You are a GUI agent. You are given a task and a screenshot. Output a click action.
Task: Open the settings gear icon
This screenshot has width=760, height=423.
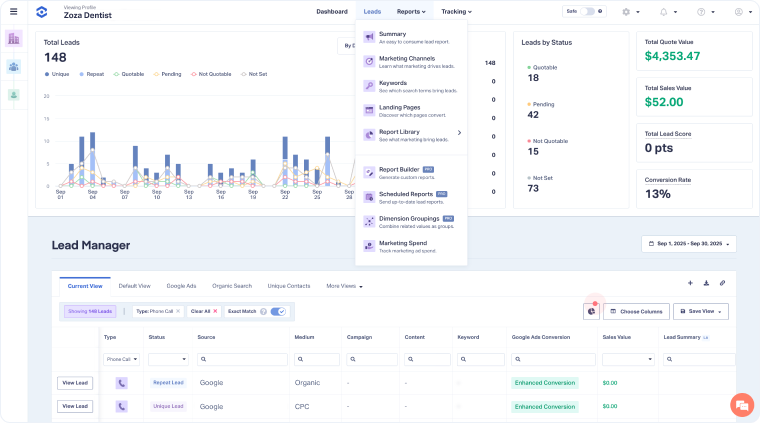point(626,12)
